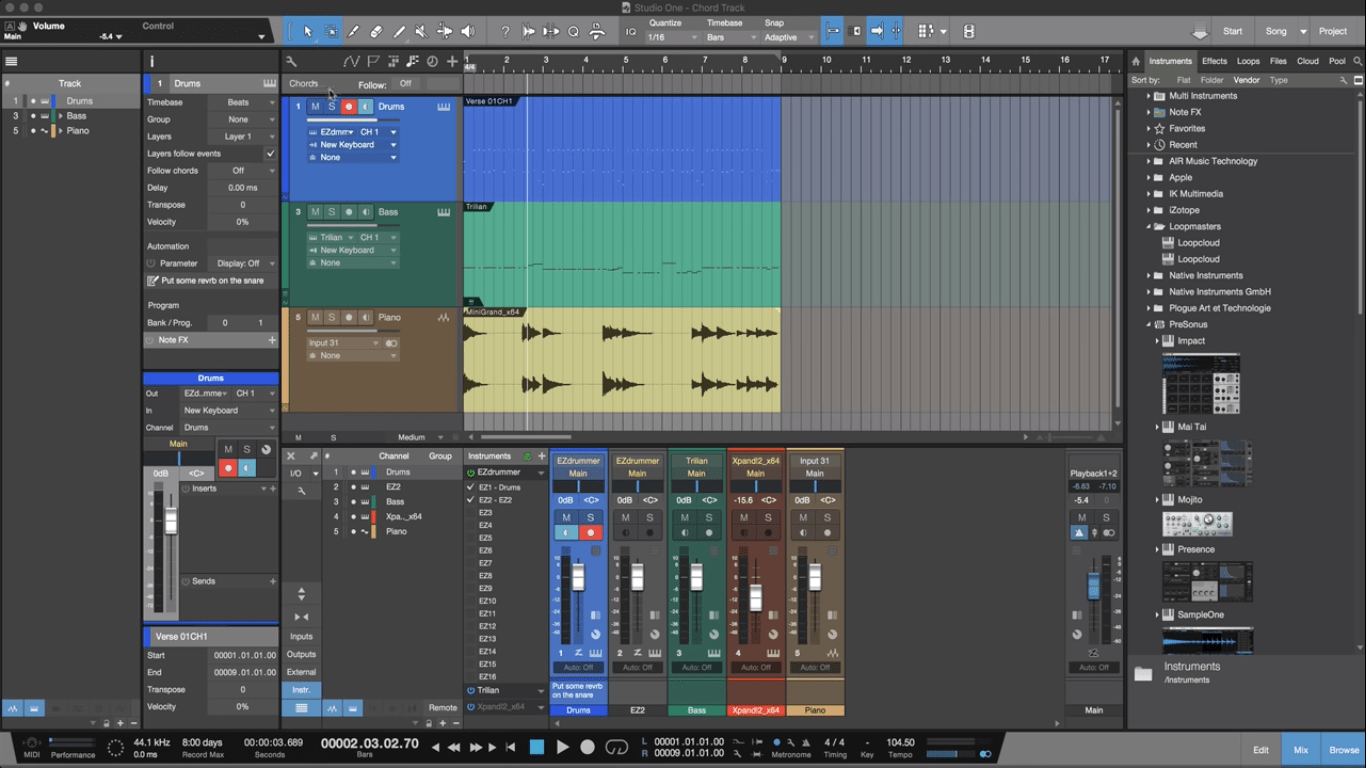The width and height of the screenshot is (1366, 768).
Task: Click the Browse button at bottom right
Action: (1343, 749)
